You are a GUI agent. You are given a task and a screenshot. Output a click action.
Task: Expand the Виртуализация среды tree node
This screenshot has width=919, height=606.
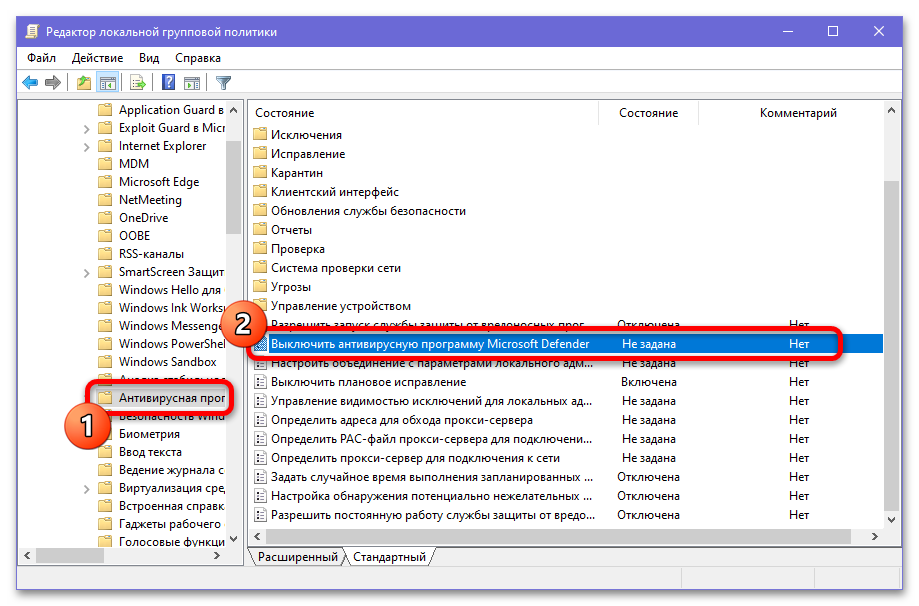[x=86, y=489]
